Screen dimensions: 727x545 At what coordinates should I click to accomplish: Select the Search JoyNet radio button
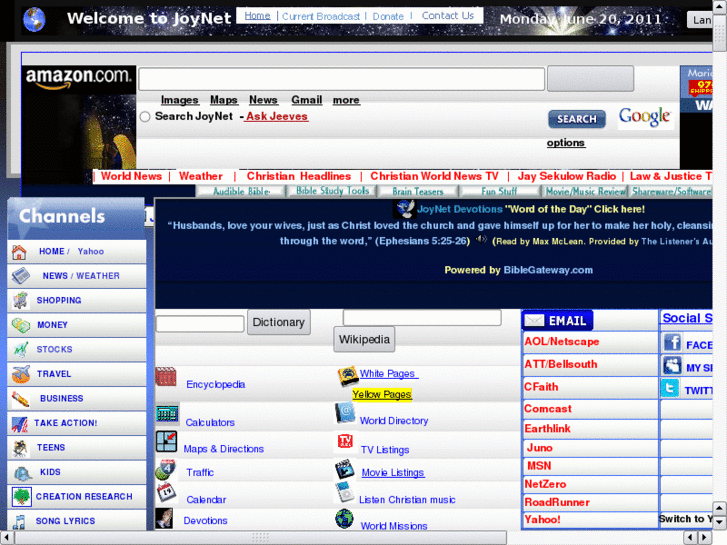pyautogui.click(x=145, y=117)
